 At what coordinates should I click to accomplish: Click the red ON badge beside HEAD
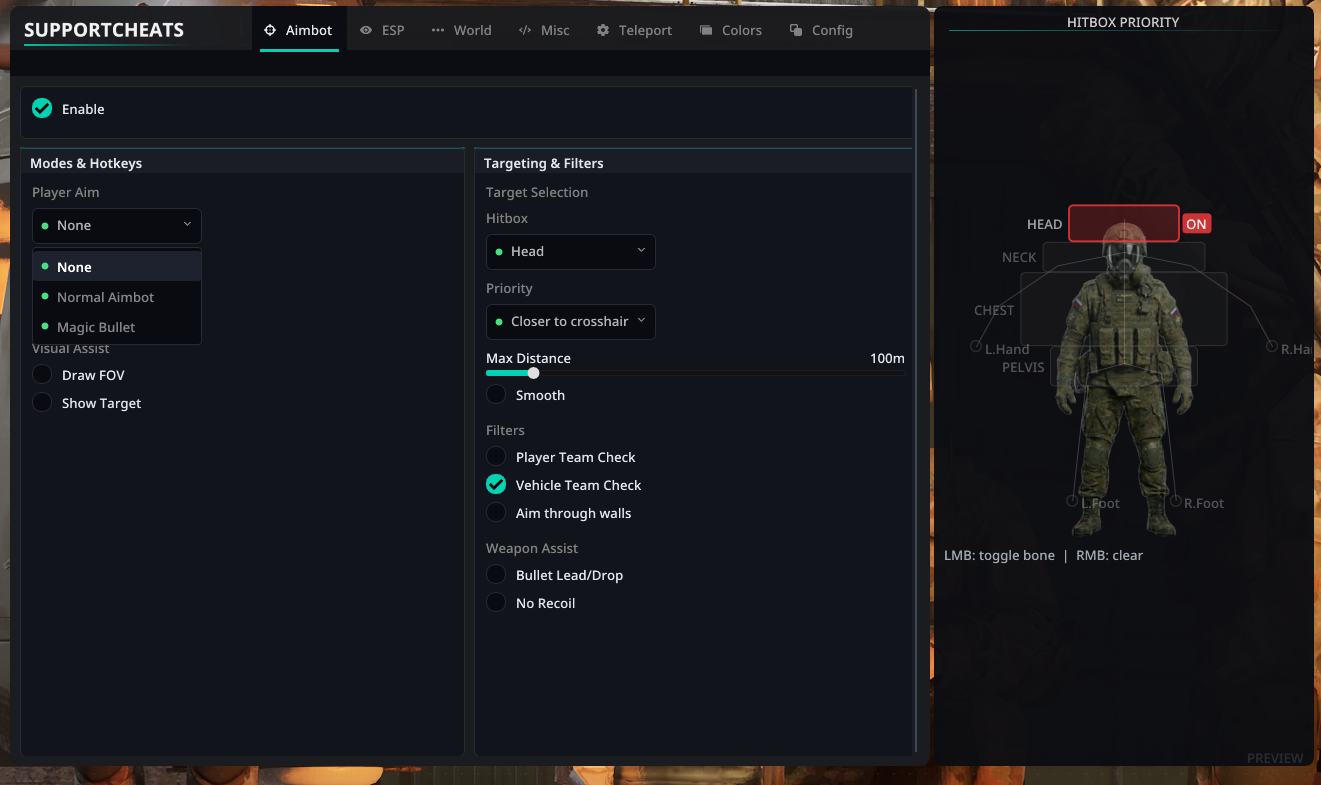pos(1196,224)
